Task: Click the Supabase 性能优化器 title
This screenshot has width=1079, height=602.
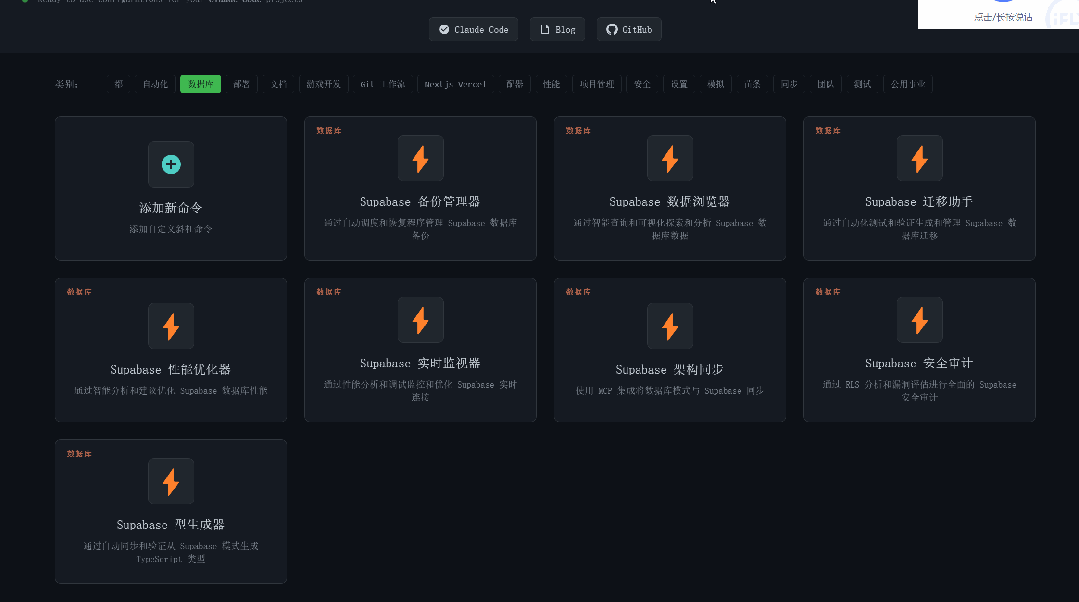Action: tap(171, 369)
